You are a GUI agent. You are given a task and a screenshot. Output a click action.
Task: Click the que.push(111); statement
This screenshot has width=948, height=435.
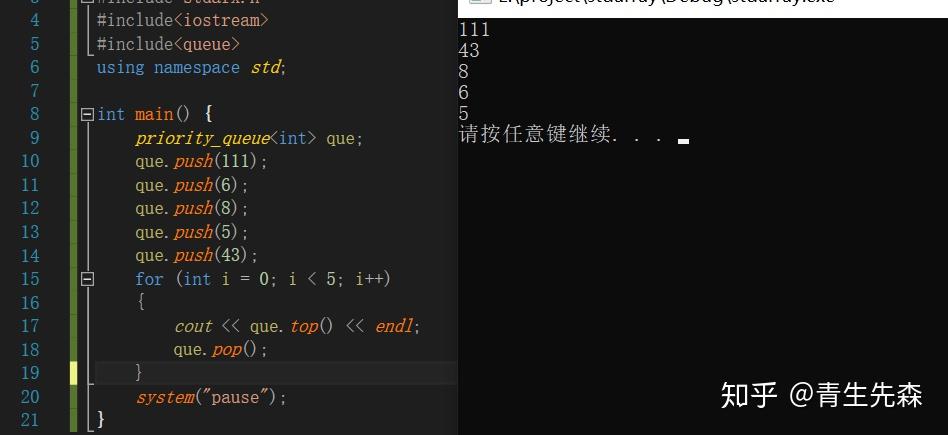(x=201, y=162)
